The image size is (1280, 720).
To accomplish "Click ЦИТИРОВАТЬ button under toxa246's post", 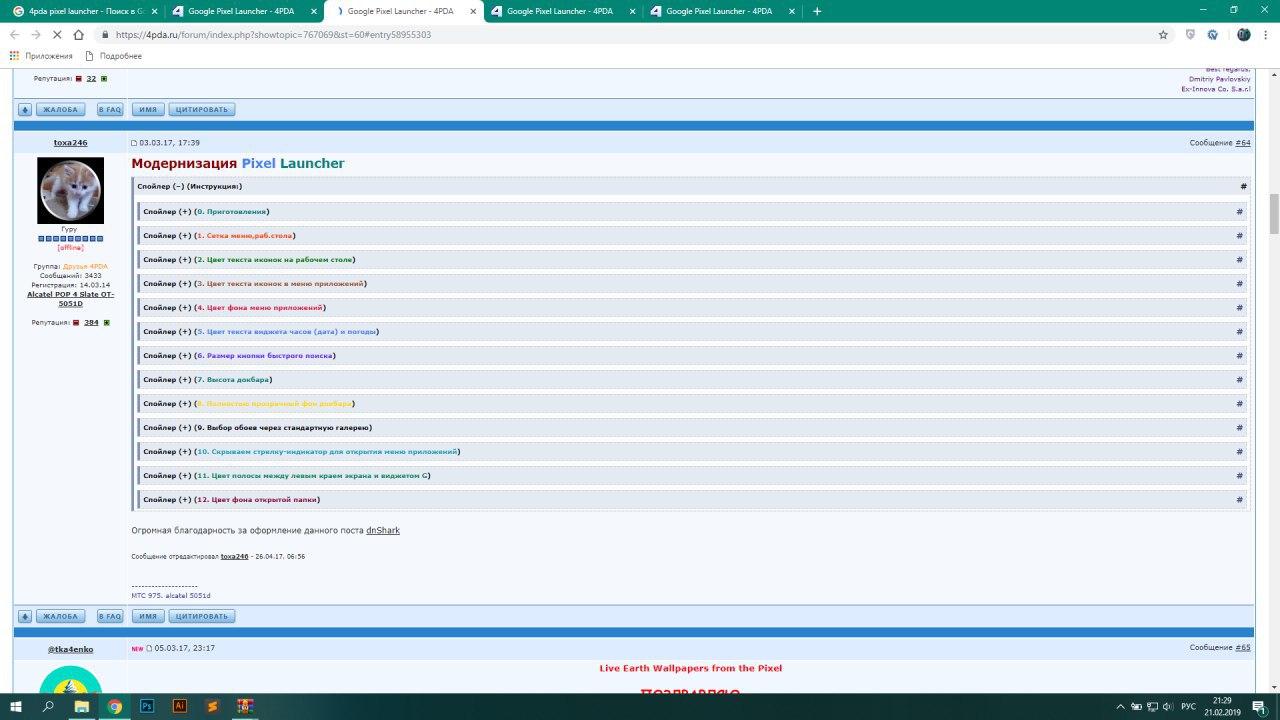I will coord(202,617).
